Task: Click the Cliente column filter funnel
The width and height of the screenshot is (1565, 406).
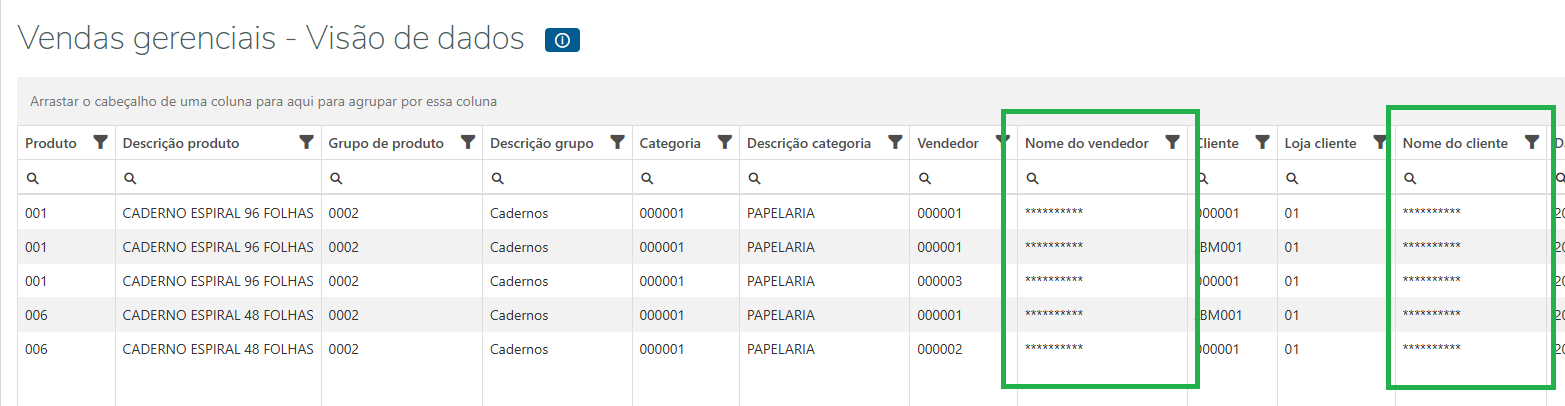Action: tap(1263, 143)
